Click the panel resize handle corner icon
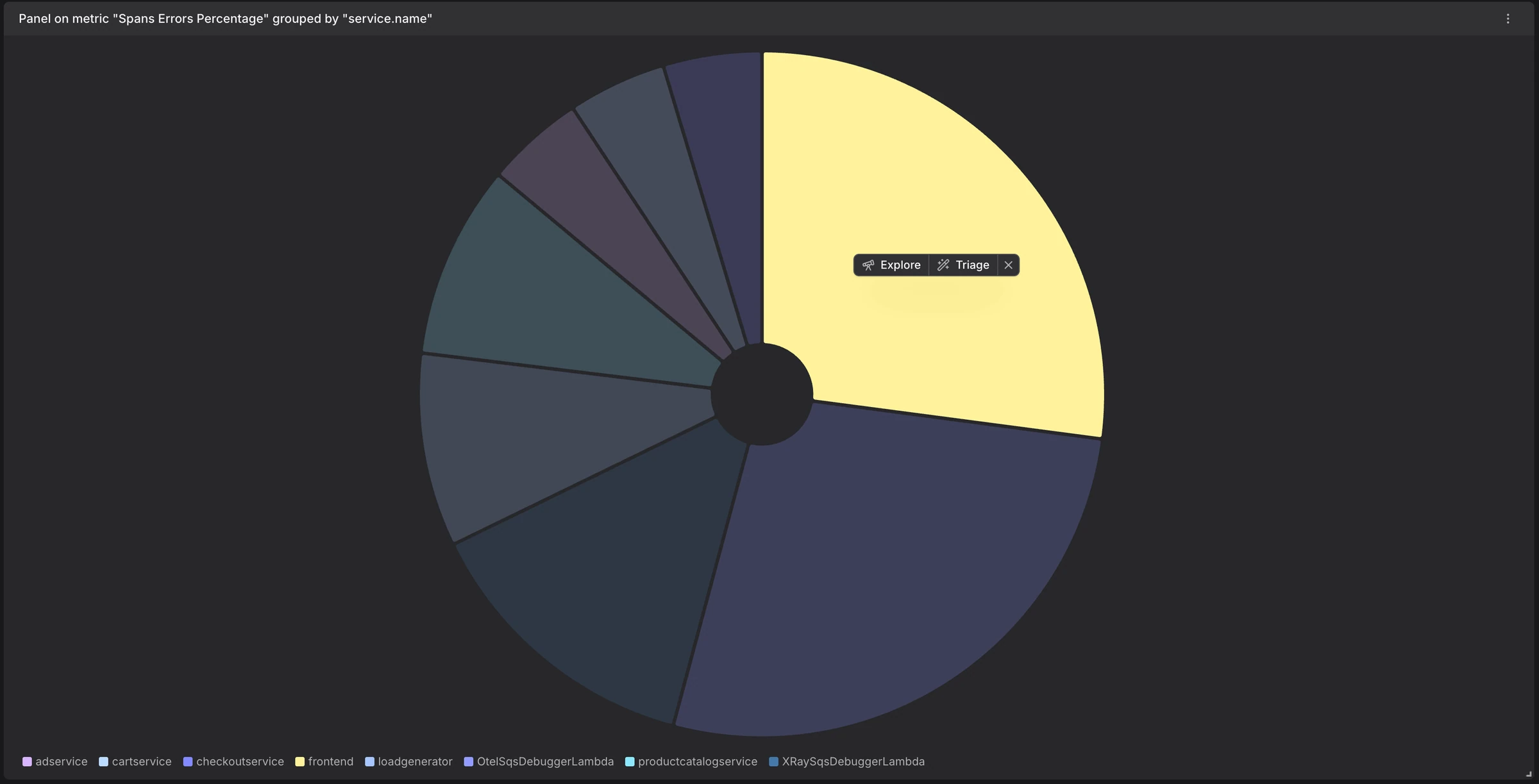Screen dimensions: 1539x784 (1529, 774)
